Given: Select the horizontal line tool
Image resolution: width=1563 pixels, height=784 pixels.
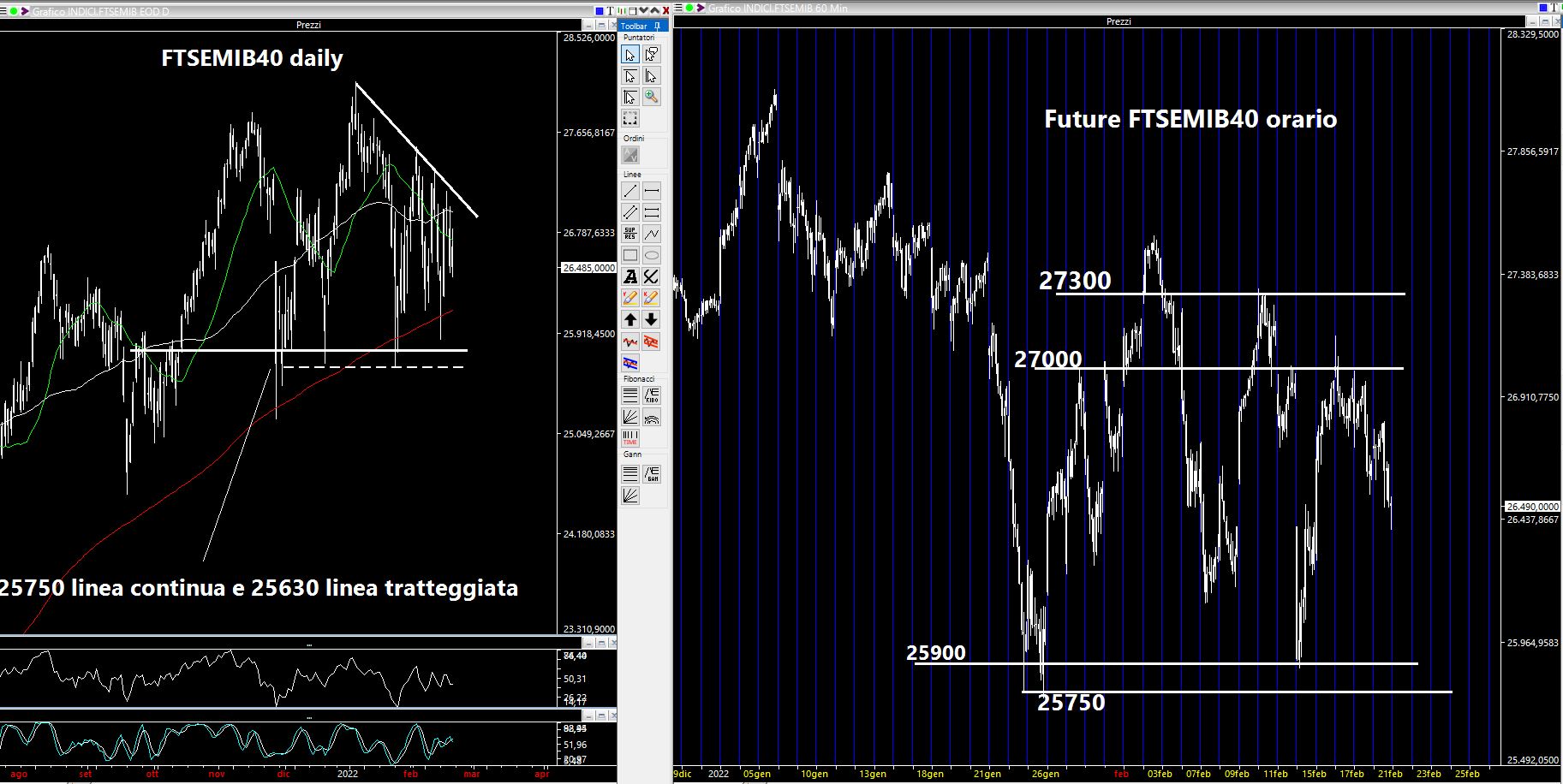Looking at the screenshot, I should tap(652, 191).
